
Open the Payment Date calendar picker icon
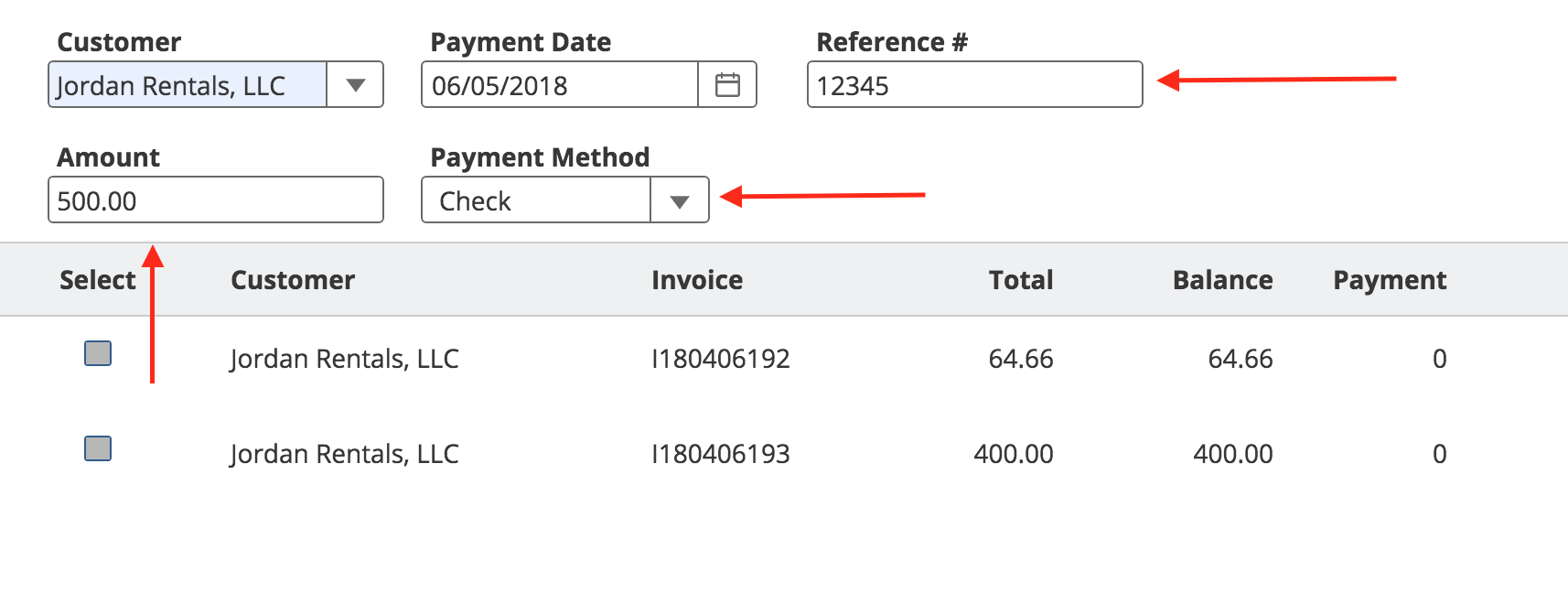click(x=727, y=85)
